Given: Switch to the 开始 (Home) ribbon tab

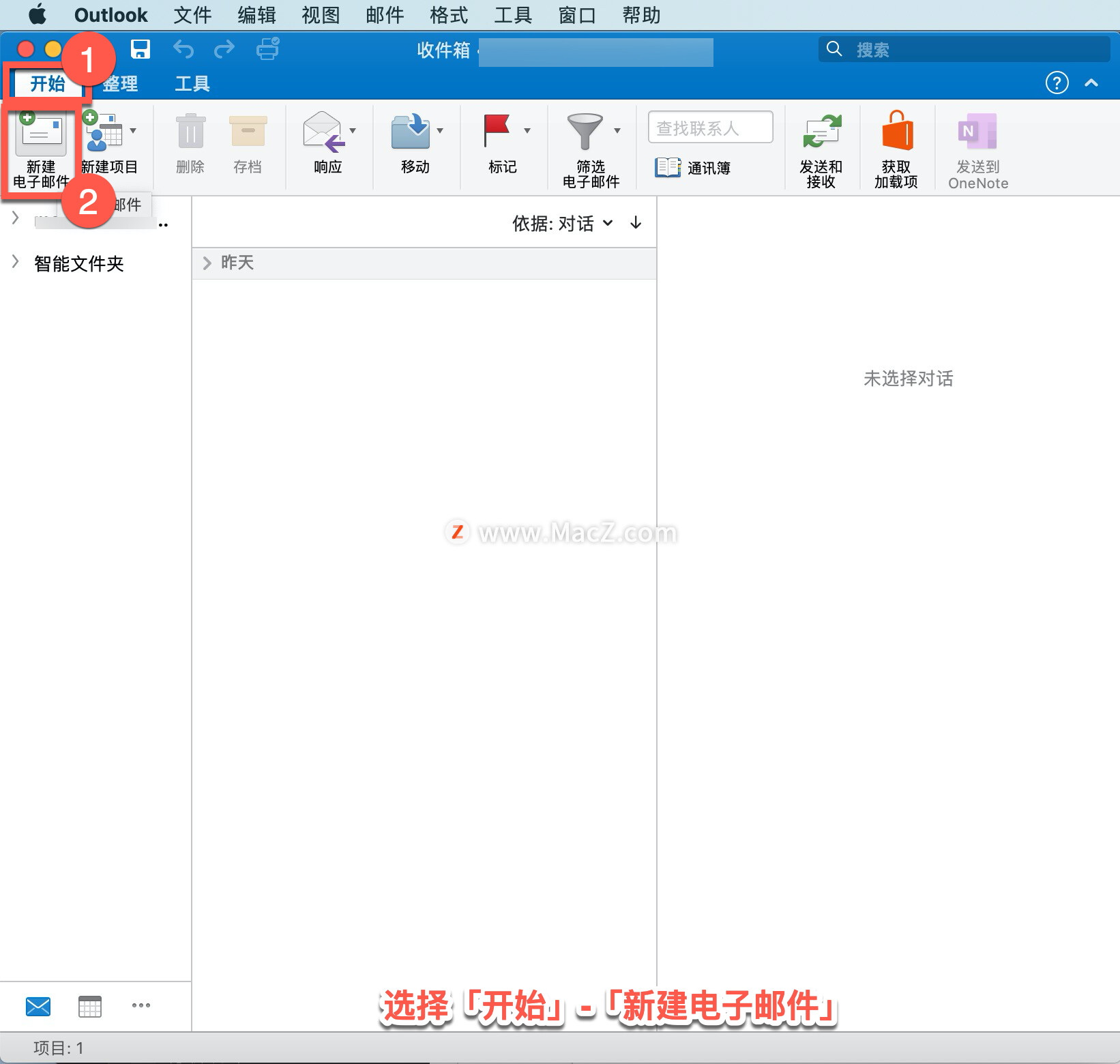Looking at the screenshot, I should [47, 83].
